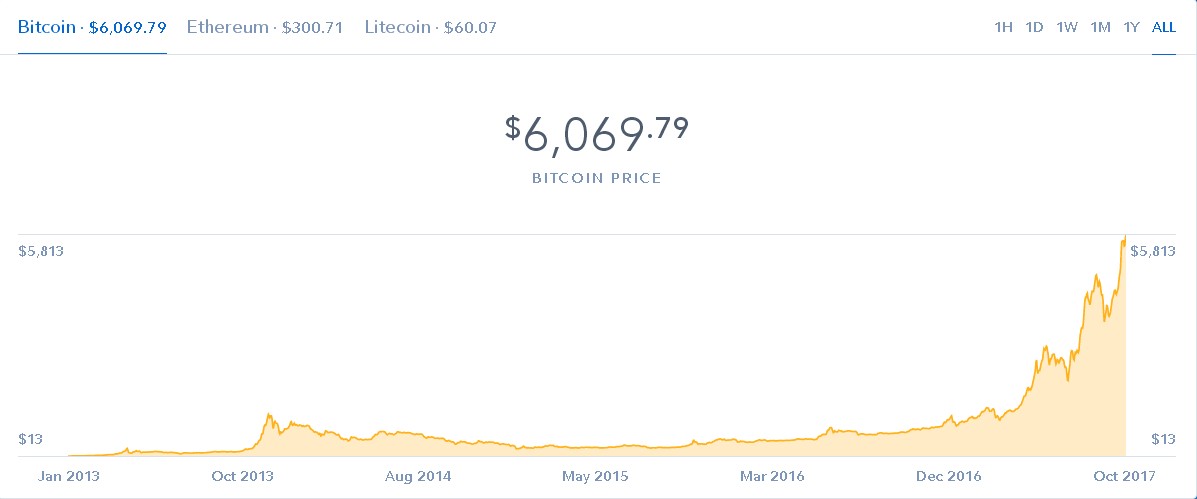Click the Oct 2013 axis label
This screenshot has height=499, width=1197.
243,476
